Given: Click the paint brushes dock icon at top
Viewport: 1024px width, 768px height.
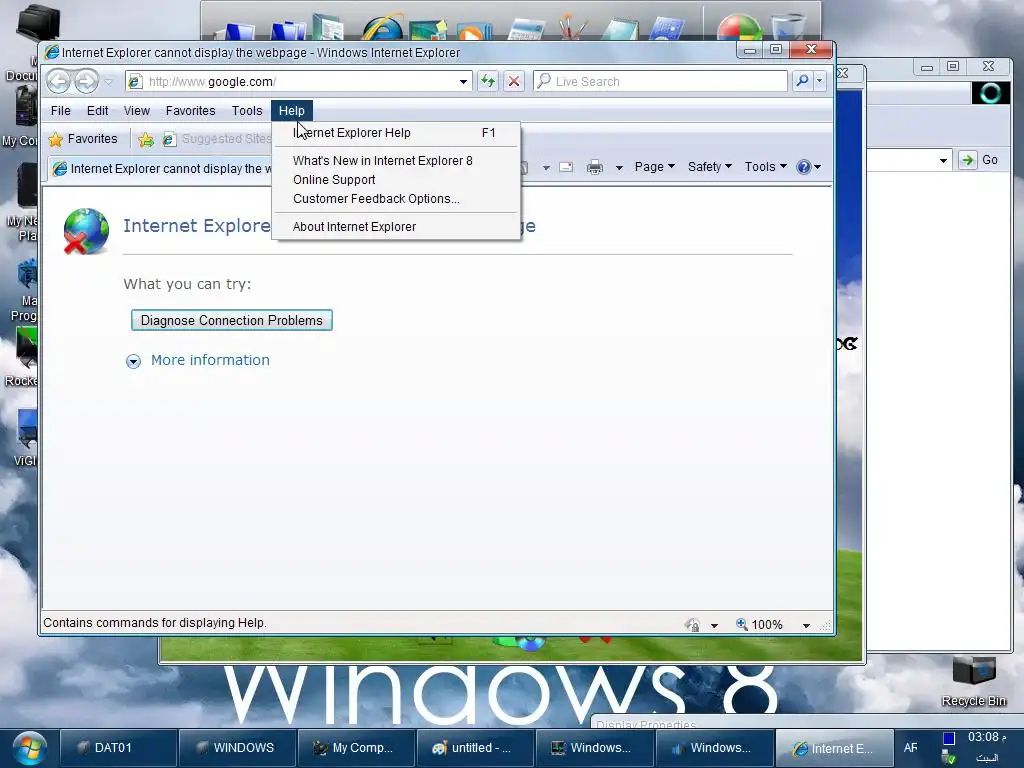Looking at the screenshot, I should 573,27.
